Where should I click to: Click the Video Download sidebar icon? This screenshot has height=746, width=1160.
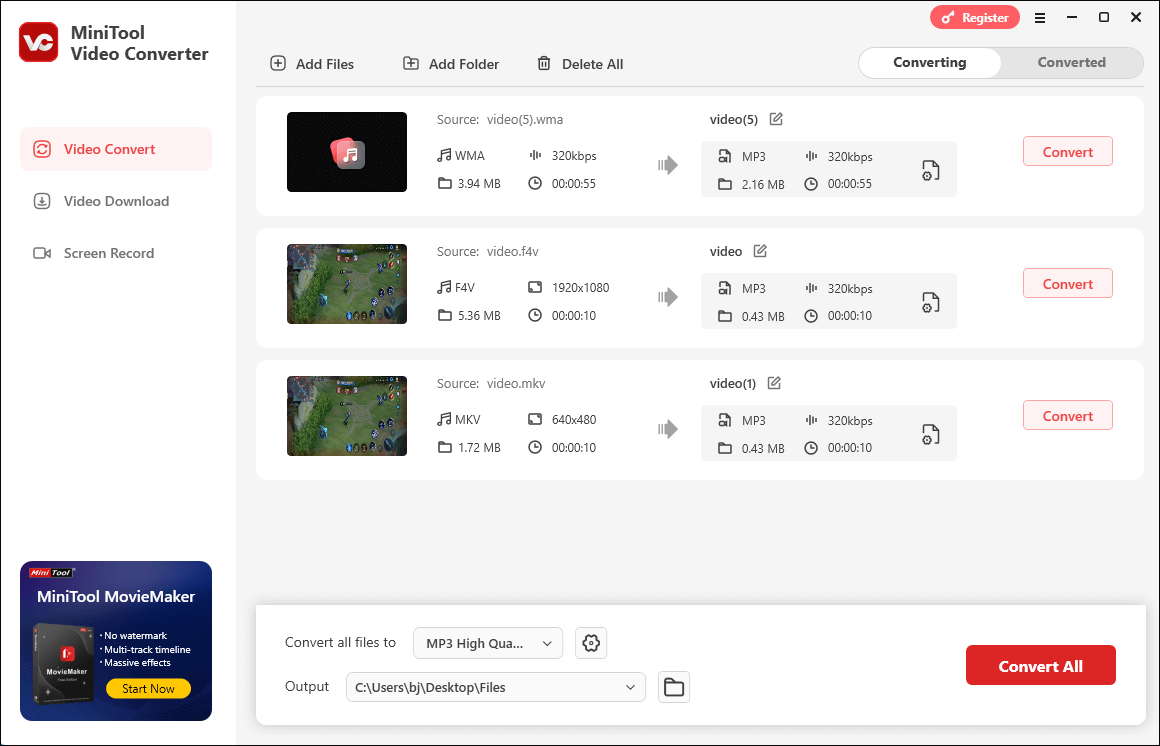tap(42, 201)
